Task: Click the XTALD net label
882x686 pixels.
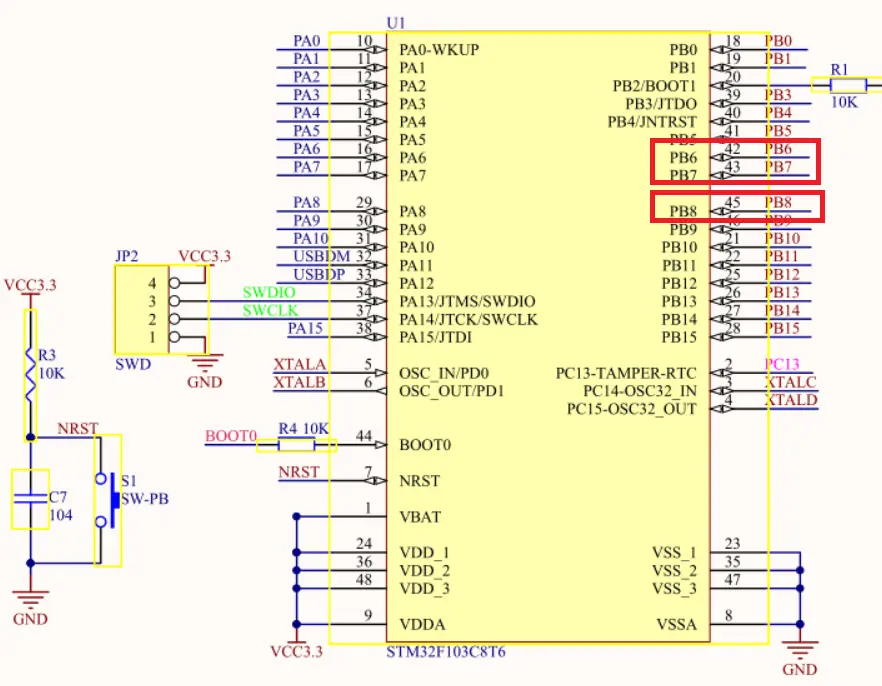Action: (791, 400)
